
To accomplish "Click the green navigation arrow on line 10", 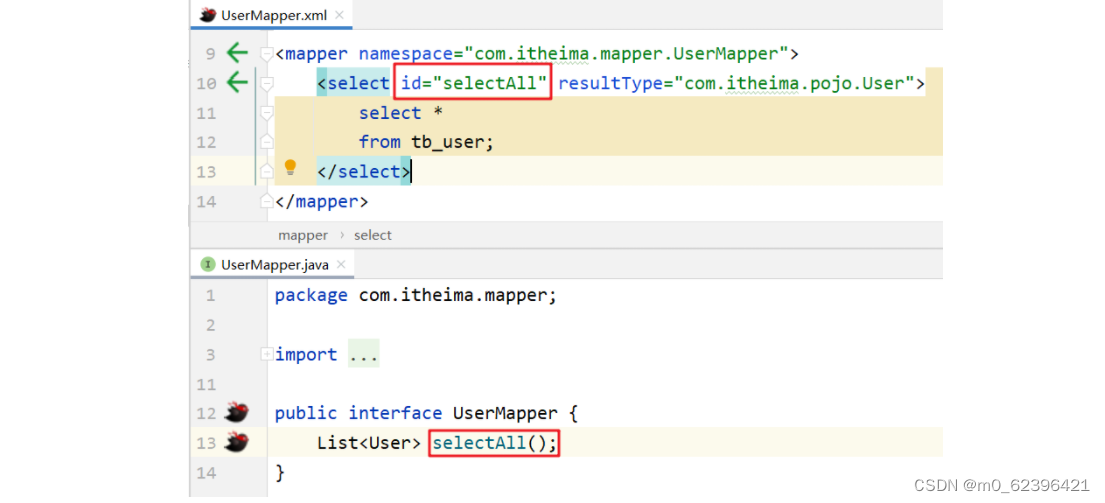I will pyautogui.click(x=237, y=82).
